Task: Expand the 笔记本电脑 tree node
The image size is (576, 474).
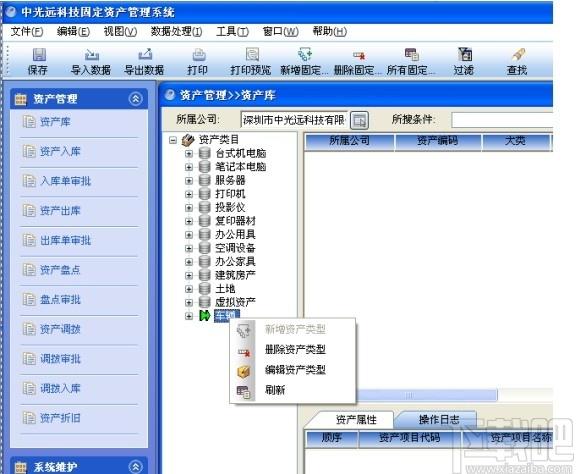Action: 189,167
